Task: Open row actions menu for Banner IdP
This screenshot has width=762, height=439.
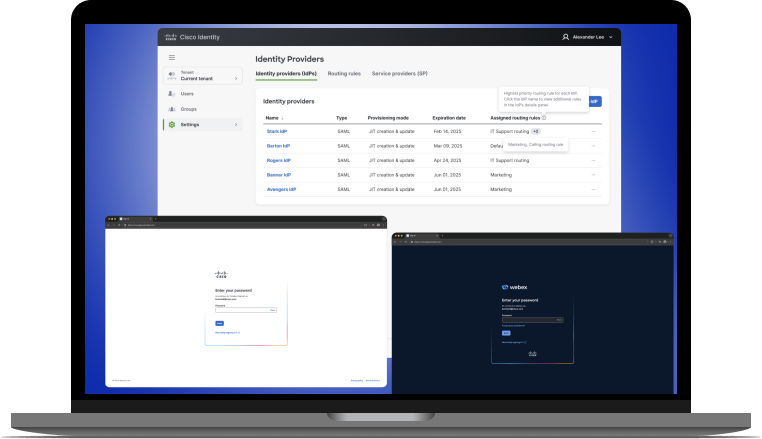Action: click(593, 175)
